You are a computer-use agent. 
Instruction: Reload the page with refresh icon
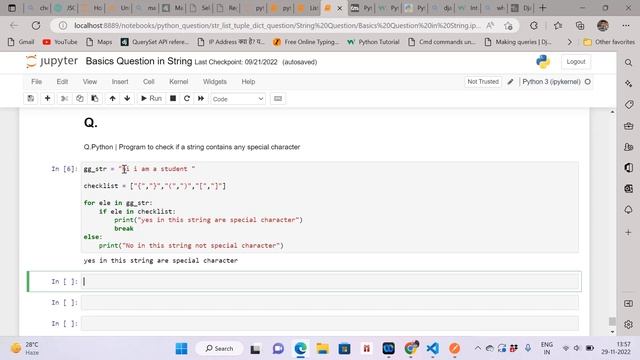click(x=36, y=25)
